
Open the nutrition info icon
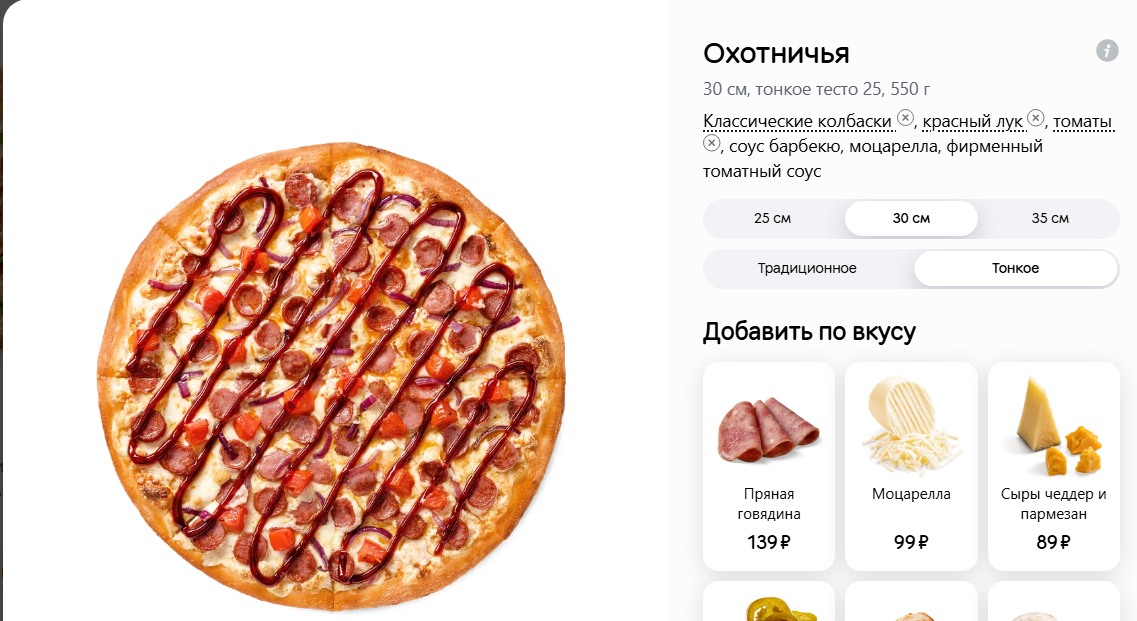pyautogui.click(x=1107, y=51)
